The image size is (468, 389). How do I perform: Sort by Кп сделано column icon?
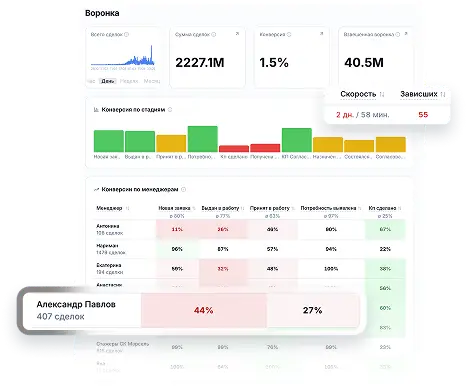[399, 208]
